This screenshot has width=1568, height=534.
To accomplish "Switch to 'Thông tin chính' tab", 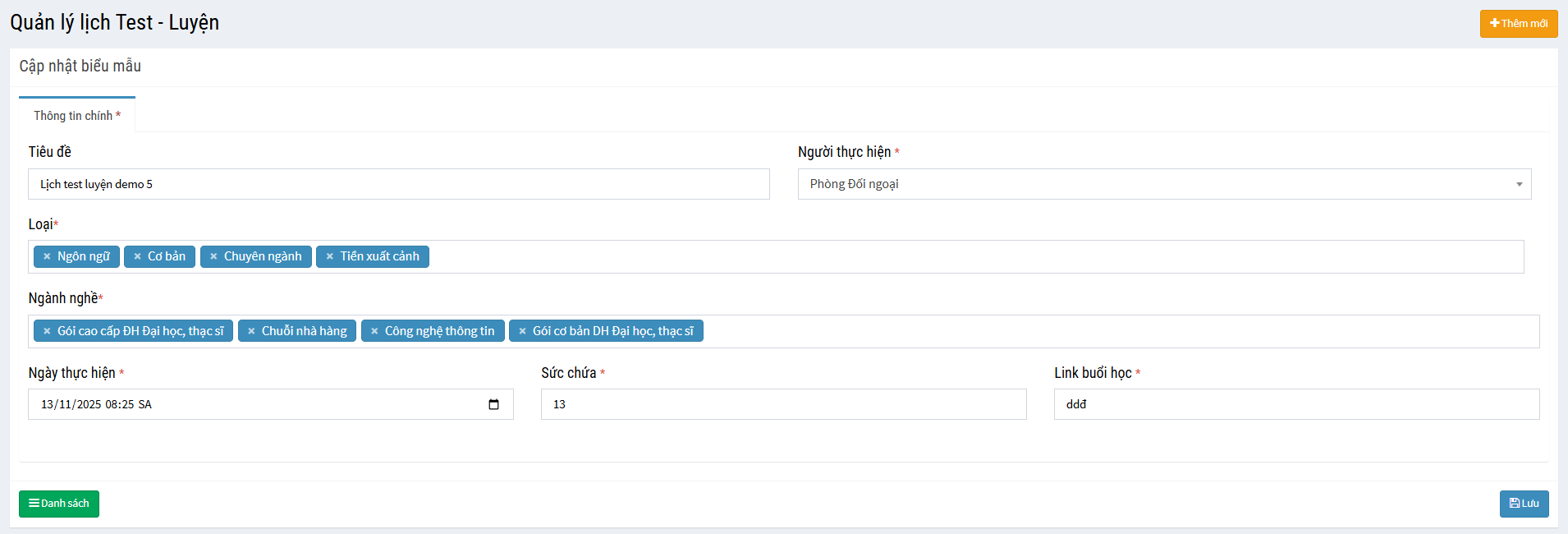I will [77, 116].
